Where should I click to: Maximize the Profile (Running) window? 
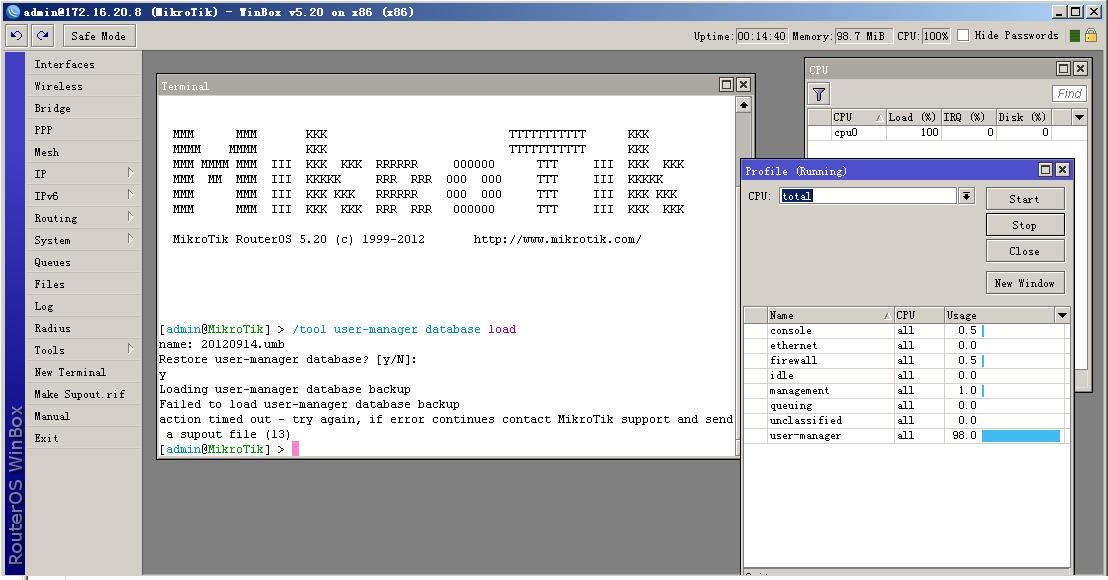coord(1045,170)
